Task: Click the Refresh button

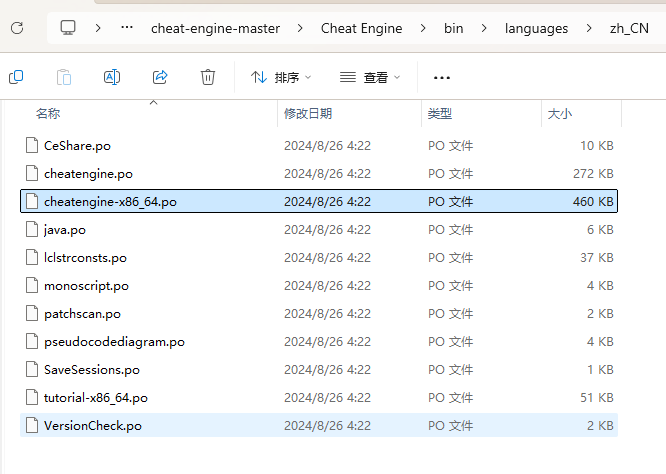Action: pos(17,28)
